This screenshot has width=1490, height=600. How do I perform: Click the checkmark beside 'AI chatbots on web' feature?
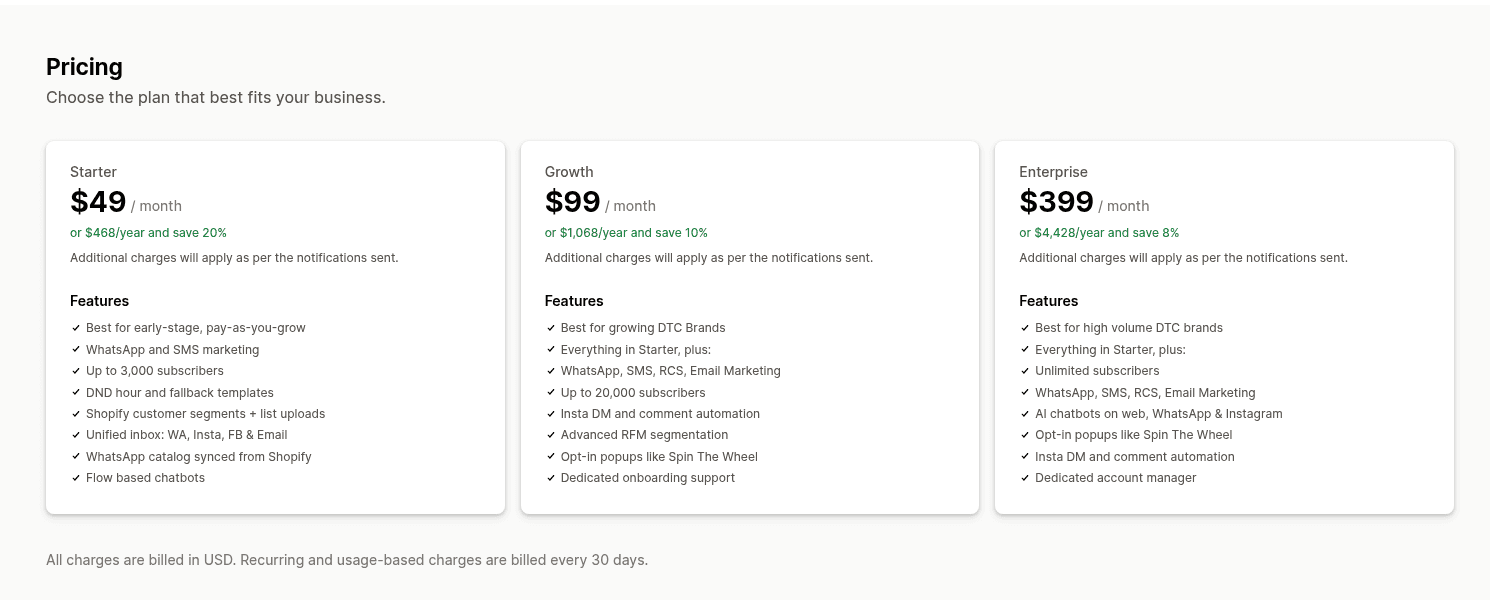pyautogui.click(x=1024, y=414)
